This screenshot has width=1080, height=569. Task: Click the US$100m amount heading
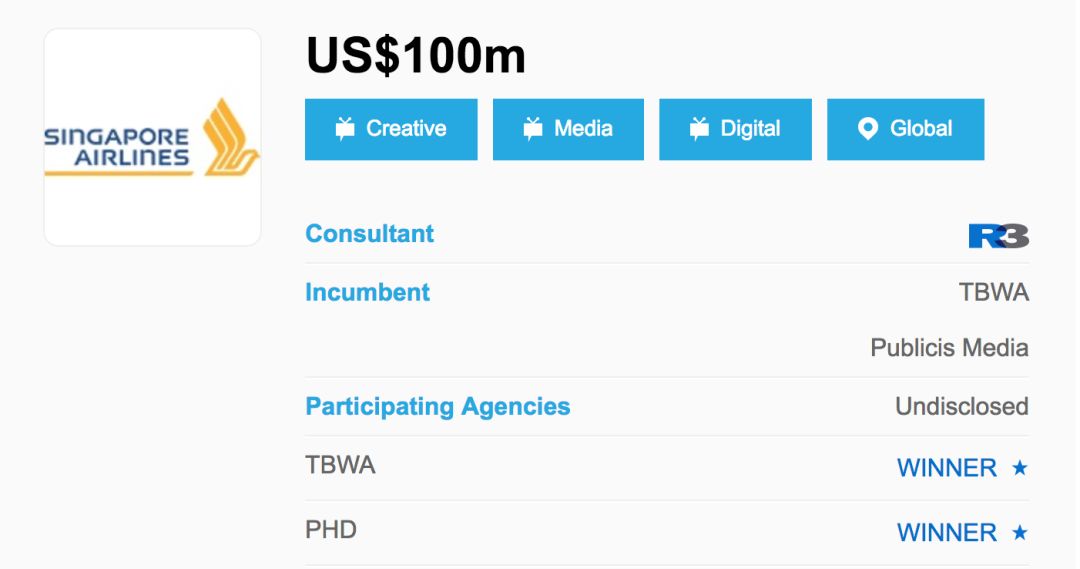point(415,55)
